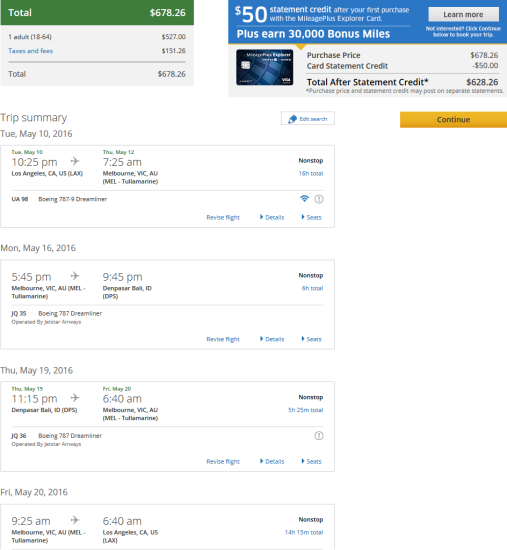507x550 pixels.
Task: Open the 16h total duration link
Action: pos(311,173)
